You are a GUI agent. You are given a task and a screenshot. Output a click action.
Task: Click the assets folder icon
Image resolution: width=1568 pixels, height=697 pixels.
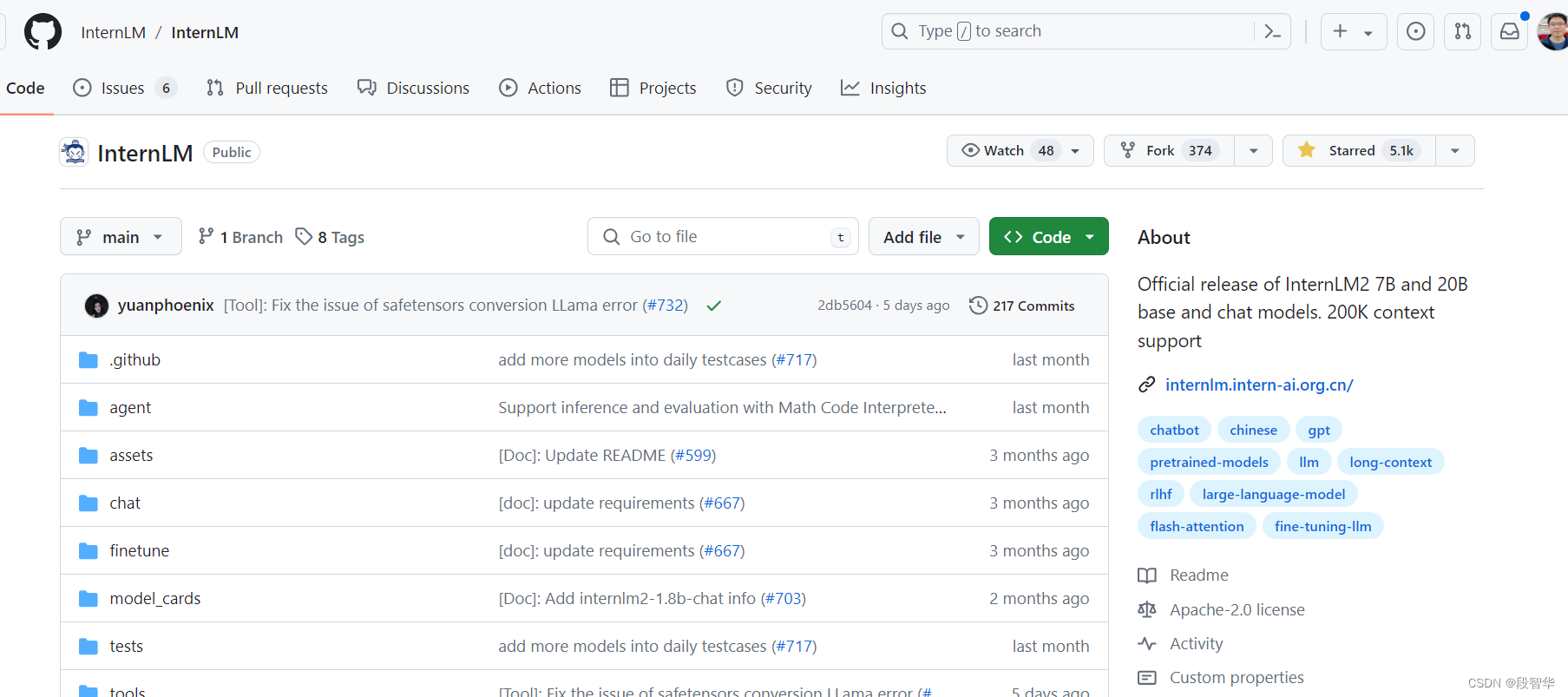(x=89, y=456)
